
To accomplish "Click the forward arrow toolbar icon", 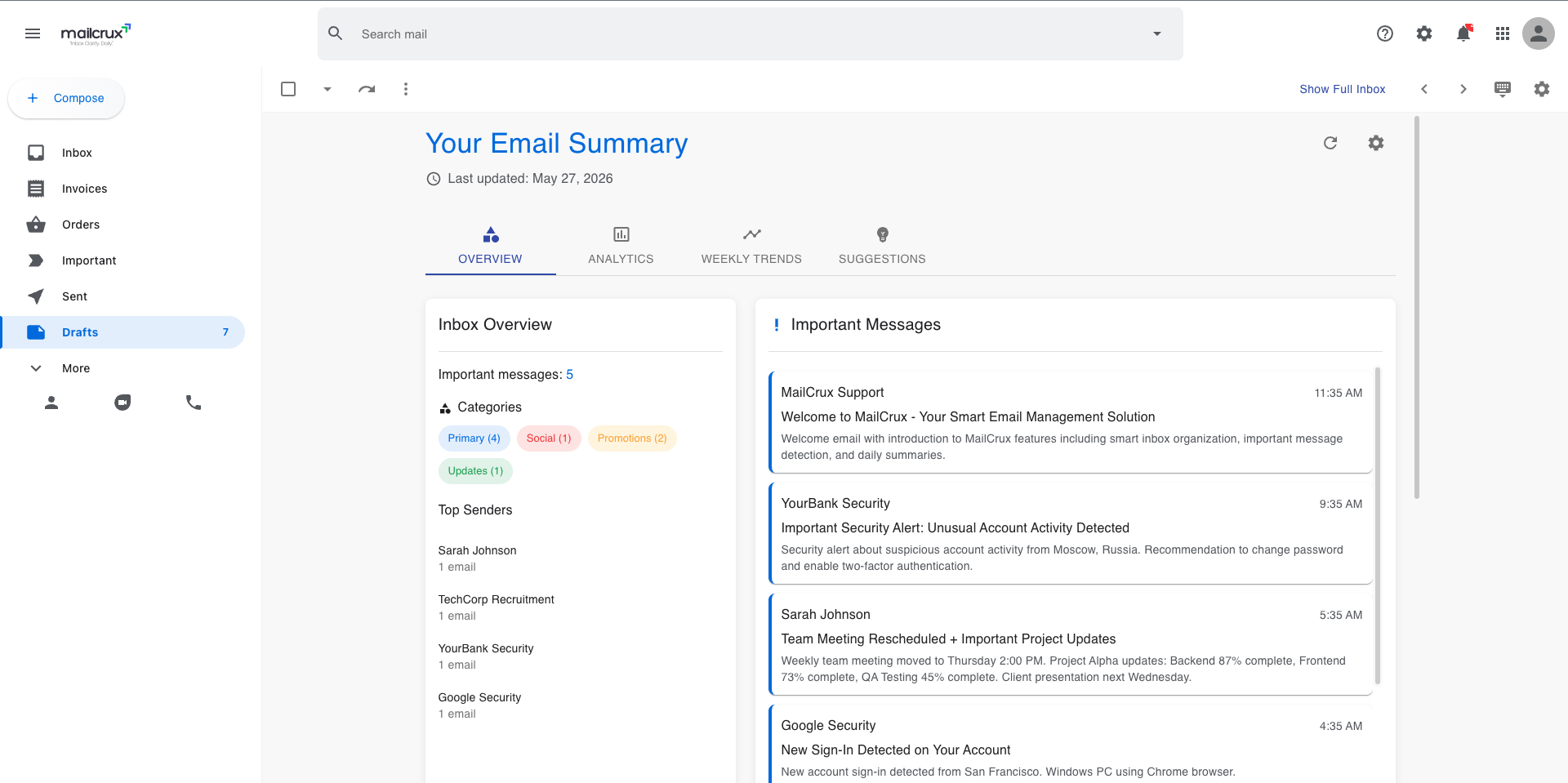I will click(367, 89).
